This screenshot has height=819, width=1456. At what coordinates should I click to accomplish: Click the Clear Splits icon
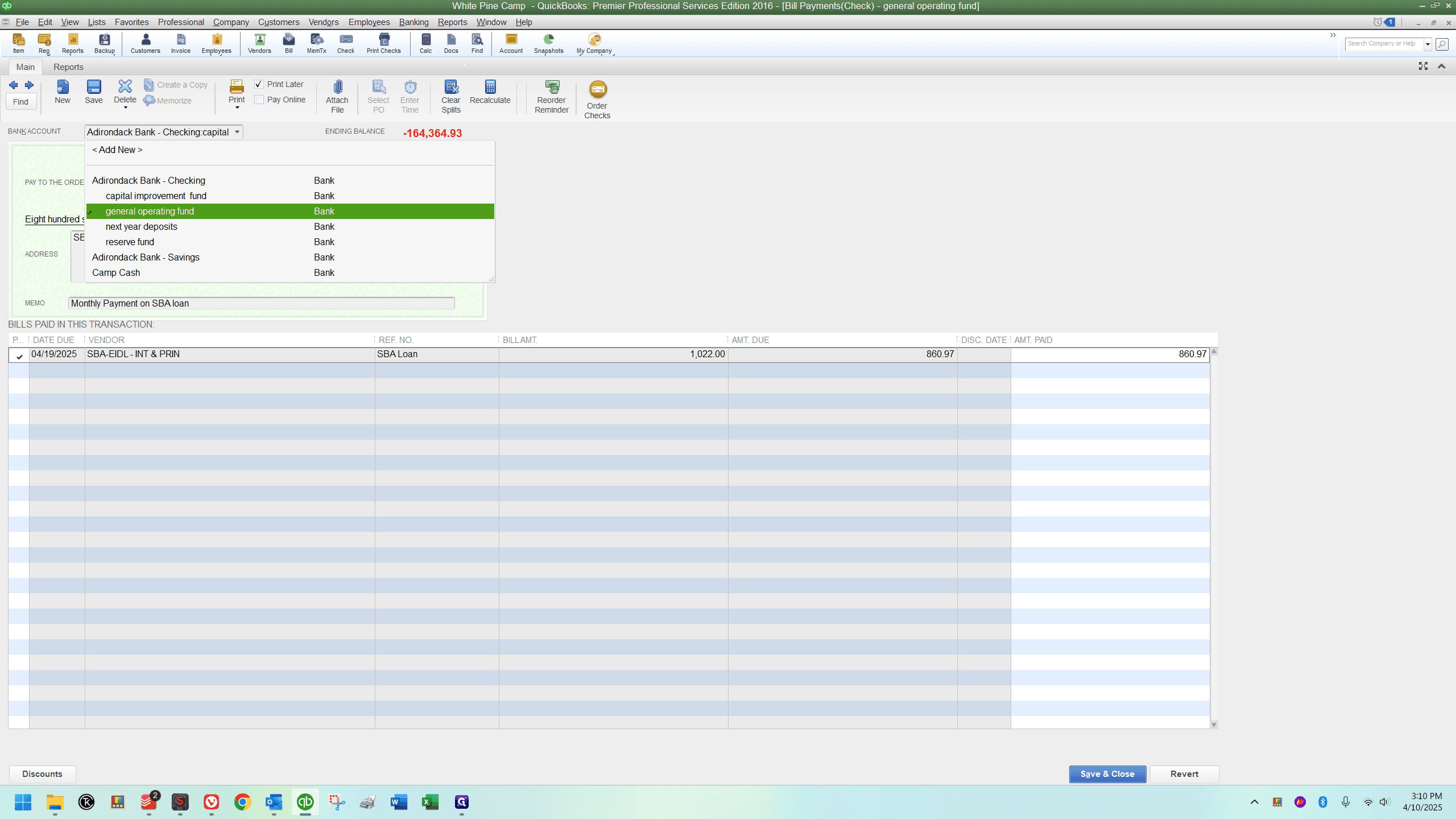point(451,97)
